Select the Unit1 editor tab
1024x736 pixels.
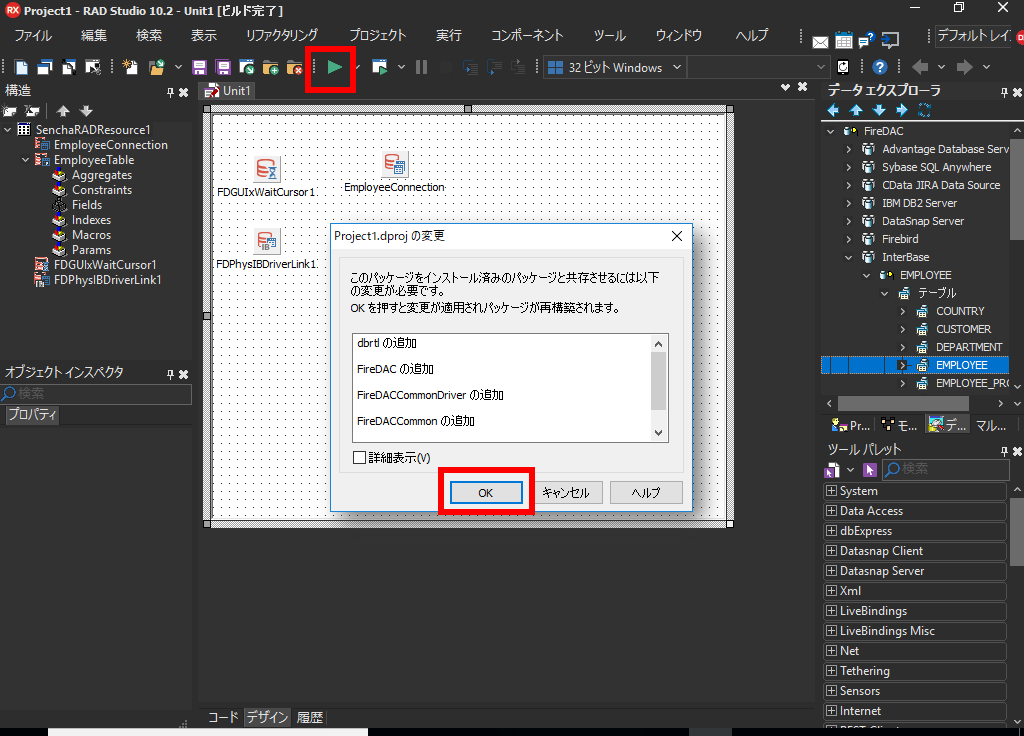(x=228, y=91)
